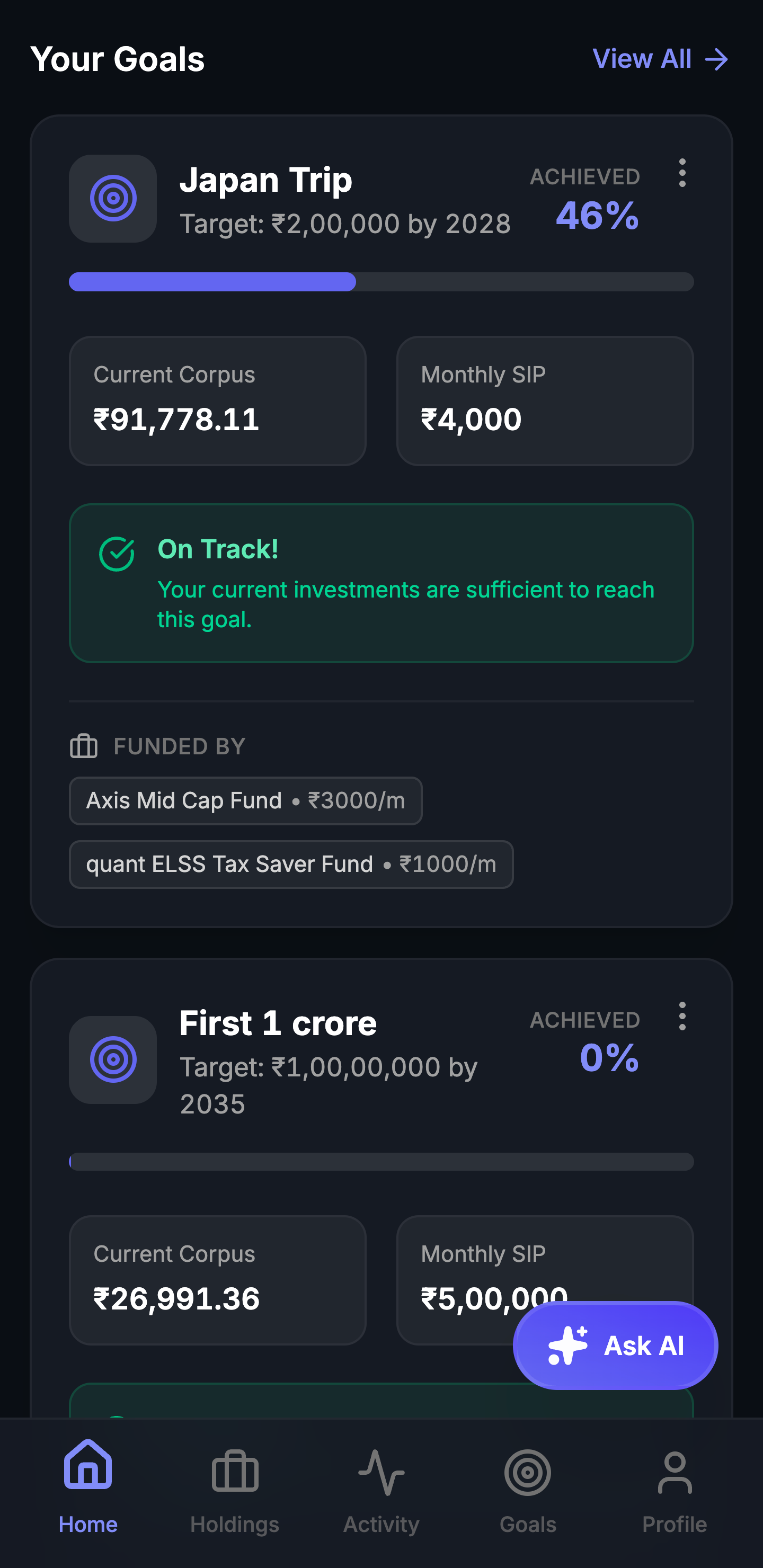
Task: Tap the First 1 crore goal icon
Action: pyautogui.click(x=113, y=1060)
